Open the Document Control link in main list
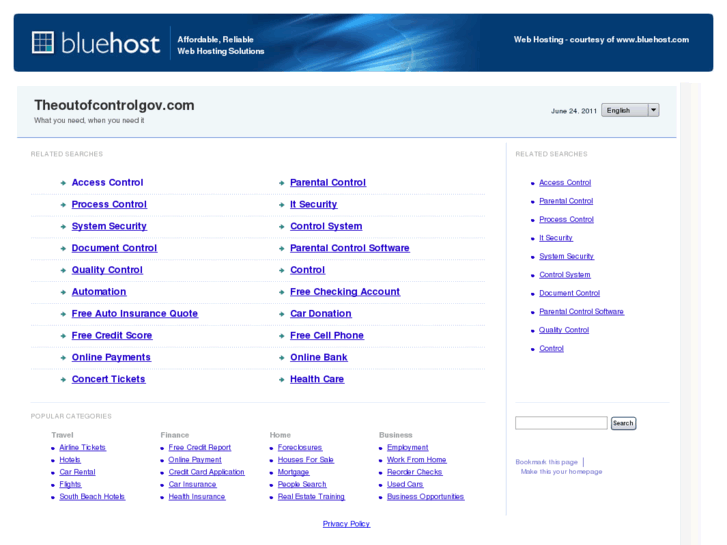727x545 pixels. [115, 248]
